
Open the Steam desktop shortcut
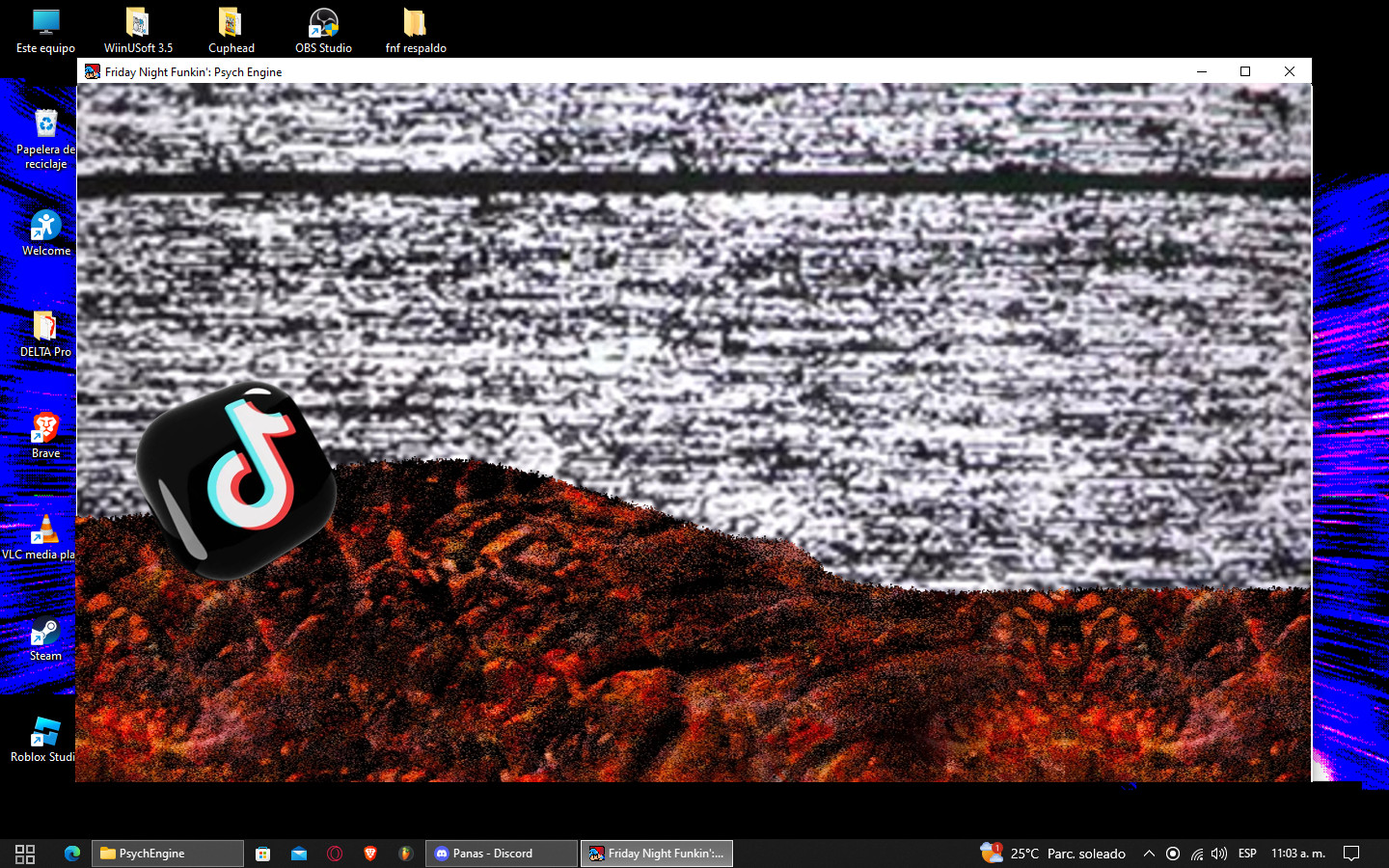coord(45,638)
